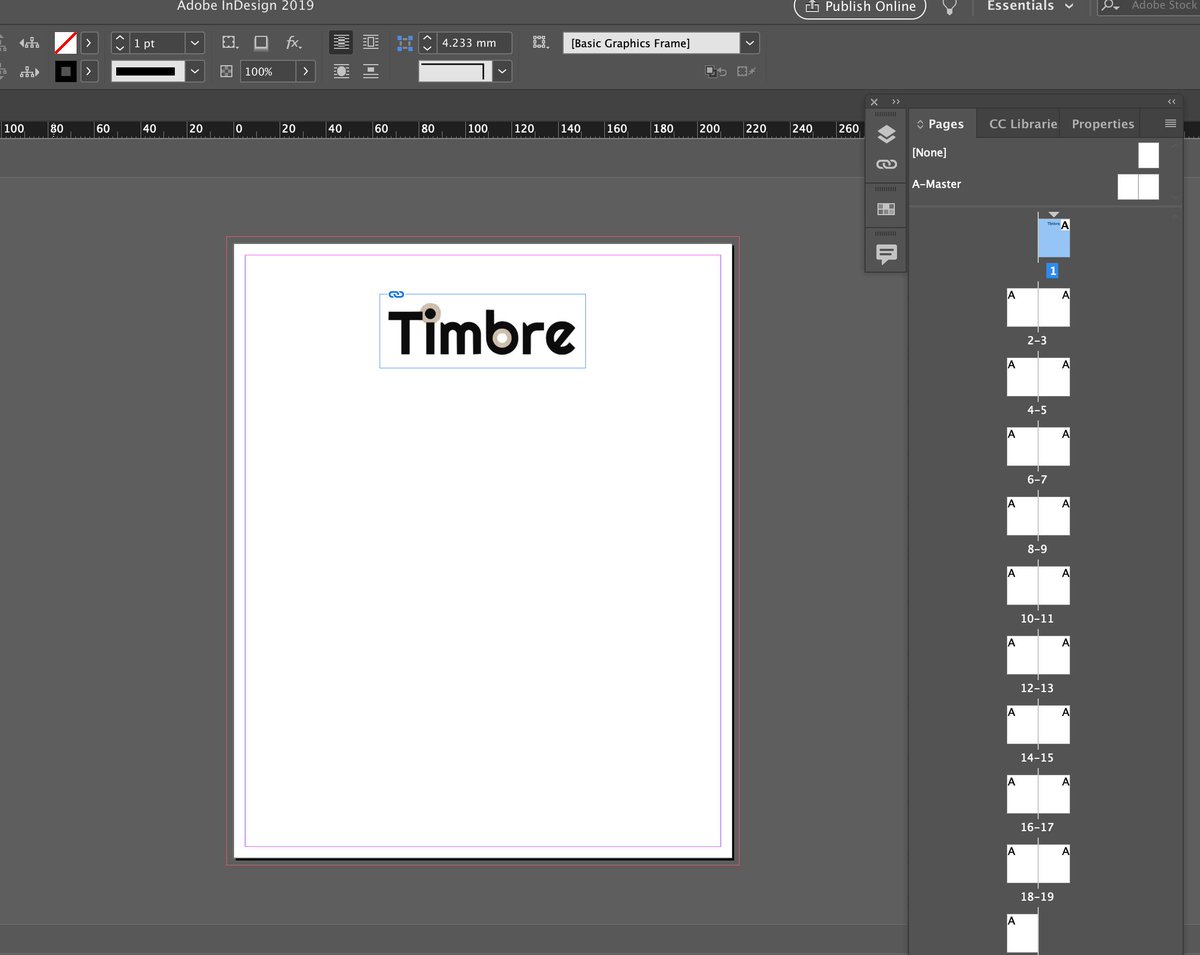
Task: Select spread 12–13 thumbnail
Action: click(1038, 655)
